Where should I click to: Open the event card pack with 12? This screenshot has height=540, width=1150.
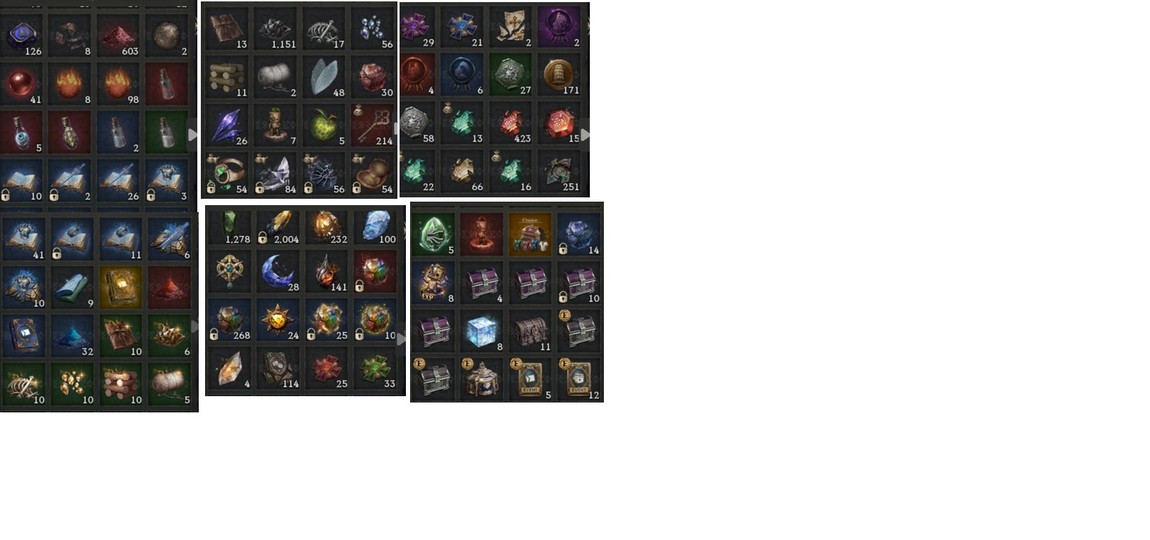click(x=579, y=379)
